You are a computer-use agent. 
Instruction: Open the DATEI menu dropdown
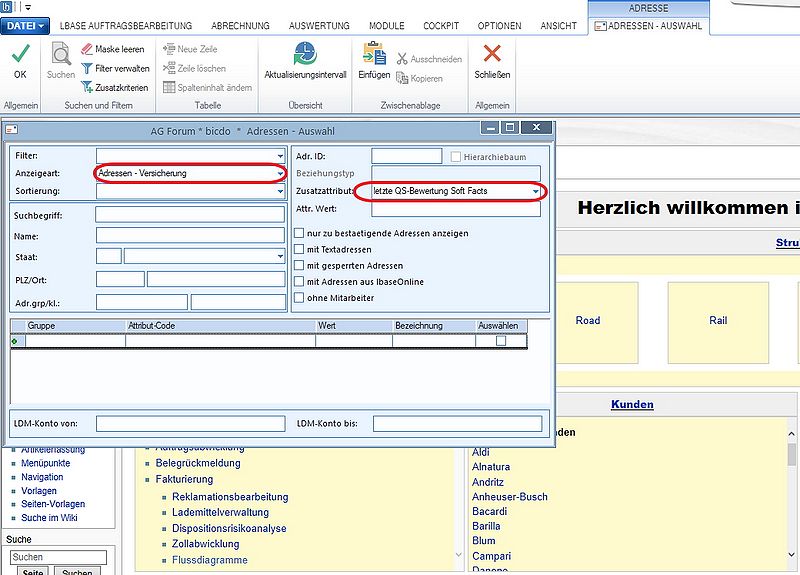click(25, 26)
